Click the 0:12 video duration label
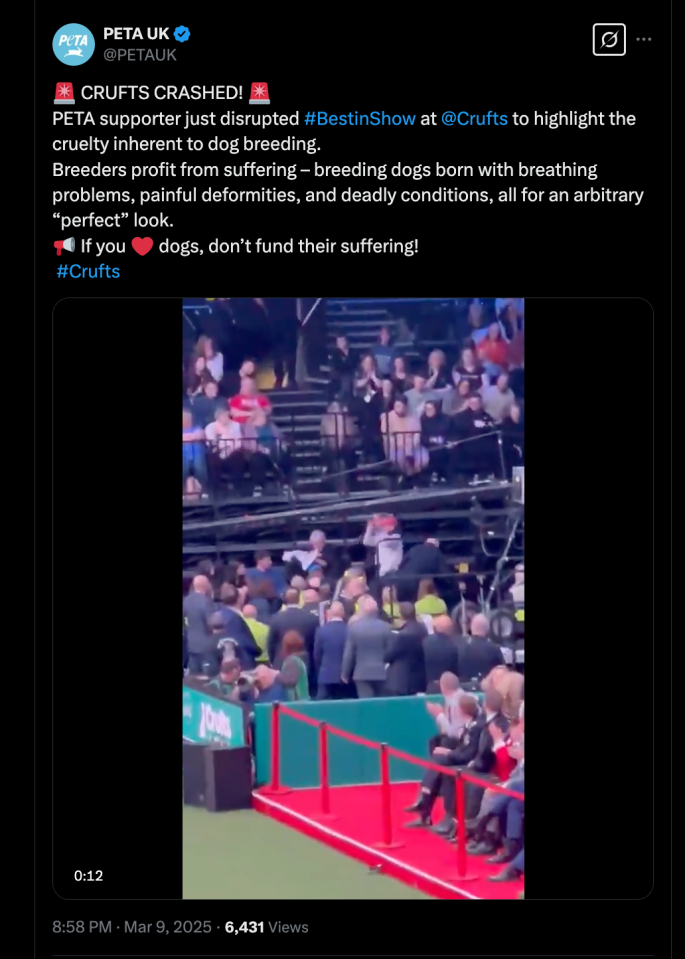Image resolution: width=685 pixels, height=959 pixels. [x=89, y=876]
